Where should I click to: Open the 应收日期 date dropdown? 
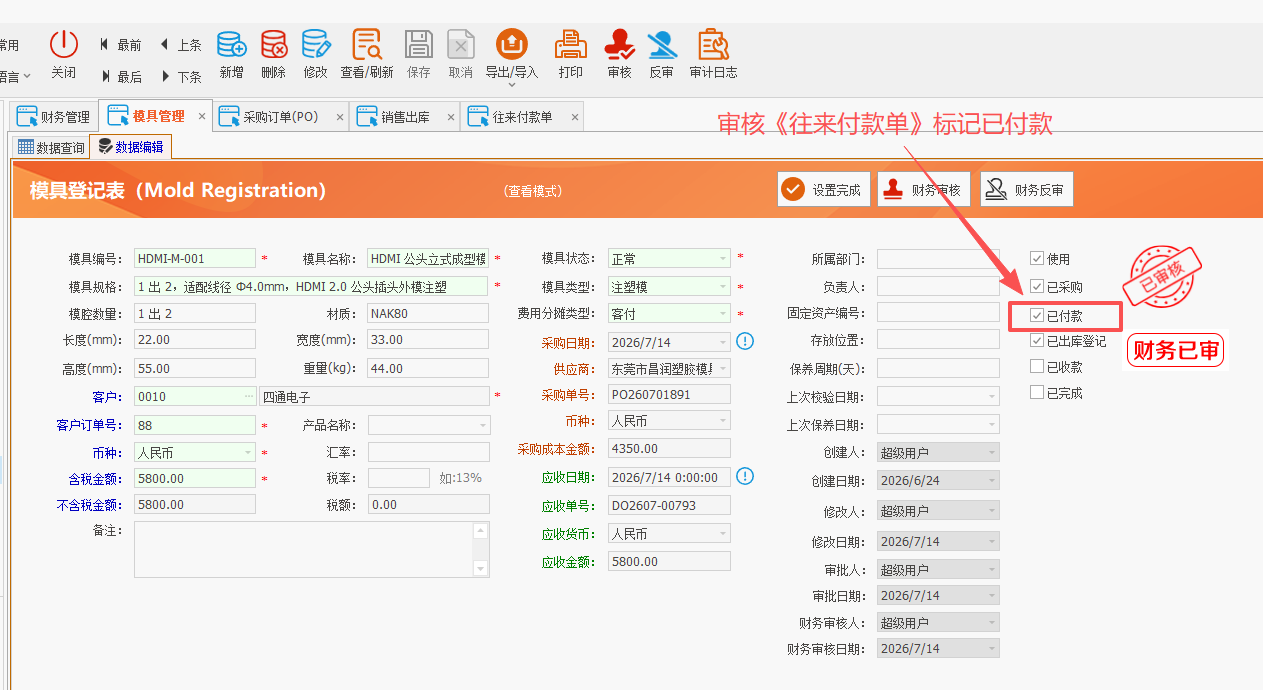[722, 477]
